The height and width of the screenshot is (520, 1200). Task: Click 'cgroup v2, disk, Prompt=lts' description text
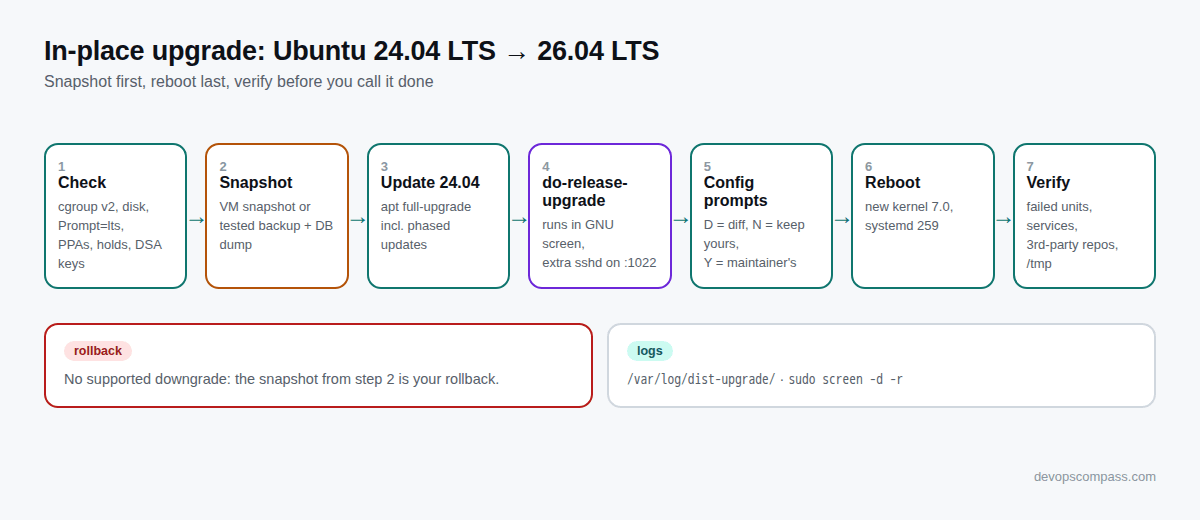(110, 235)
